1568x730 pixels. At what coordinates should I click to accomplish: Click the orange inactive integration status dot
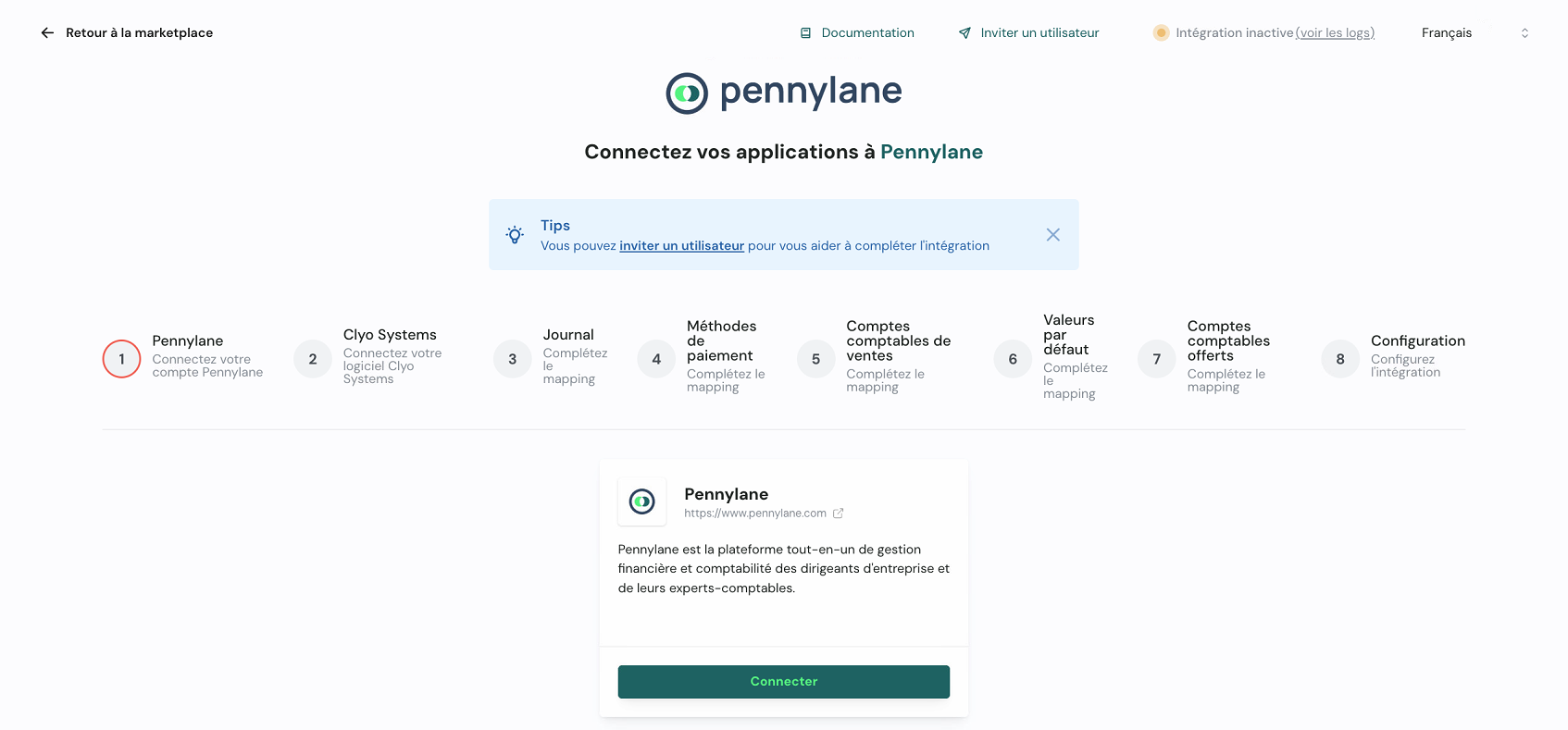click(1160, 32)
